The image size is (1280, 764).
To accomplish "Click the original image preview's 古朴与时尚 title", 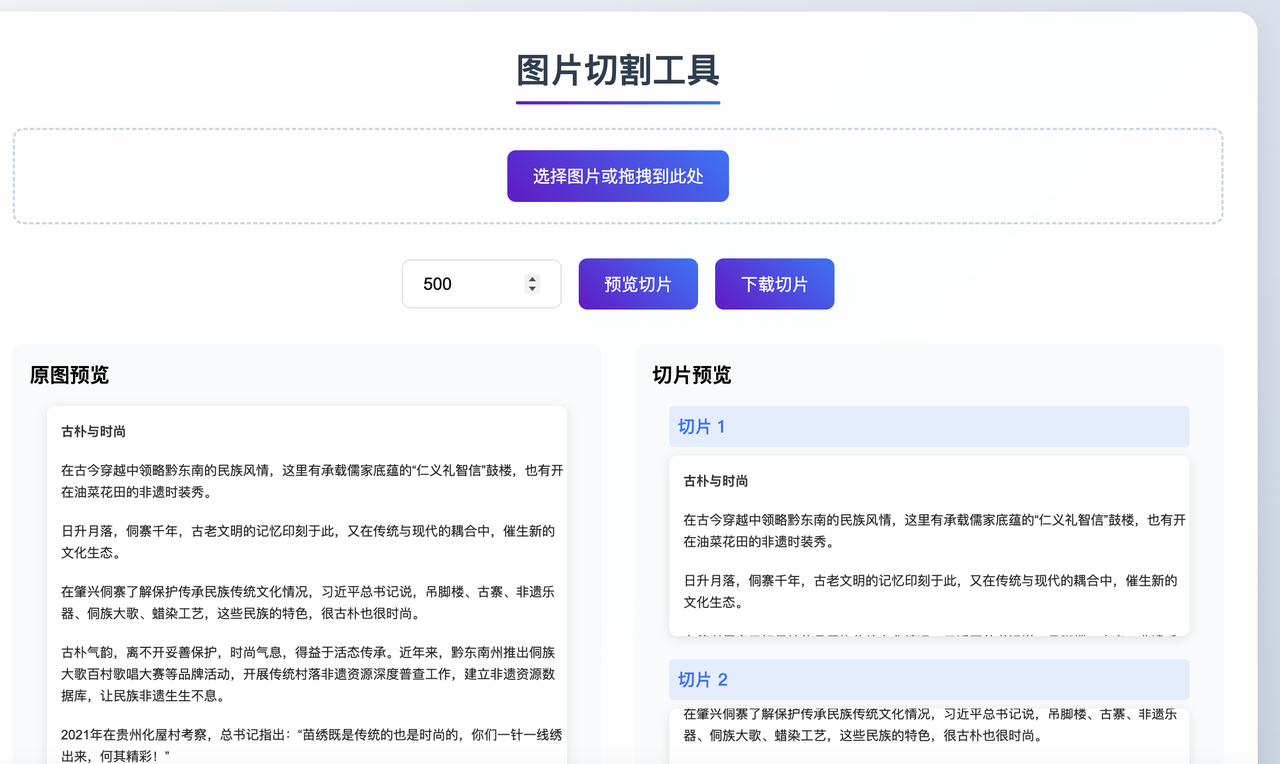I will (93, 432).
